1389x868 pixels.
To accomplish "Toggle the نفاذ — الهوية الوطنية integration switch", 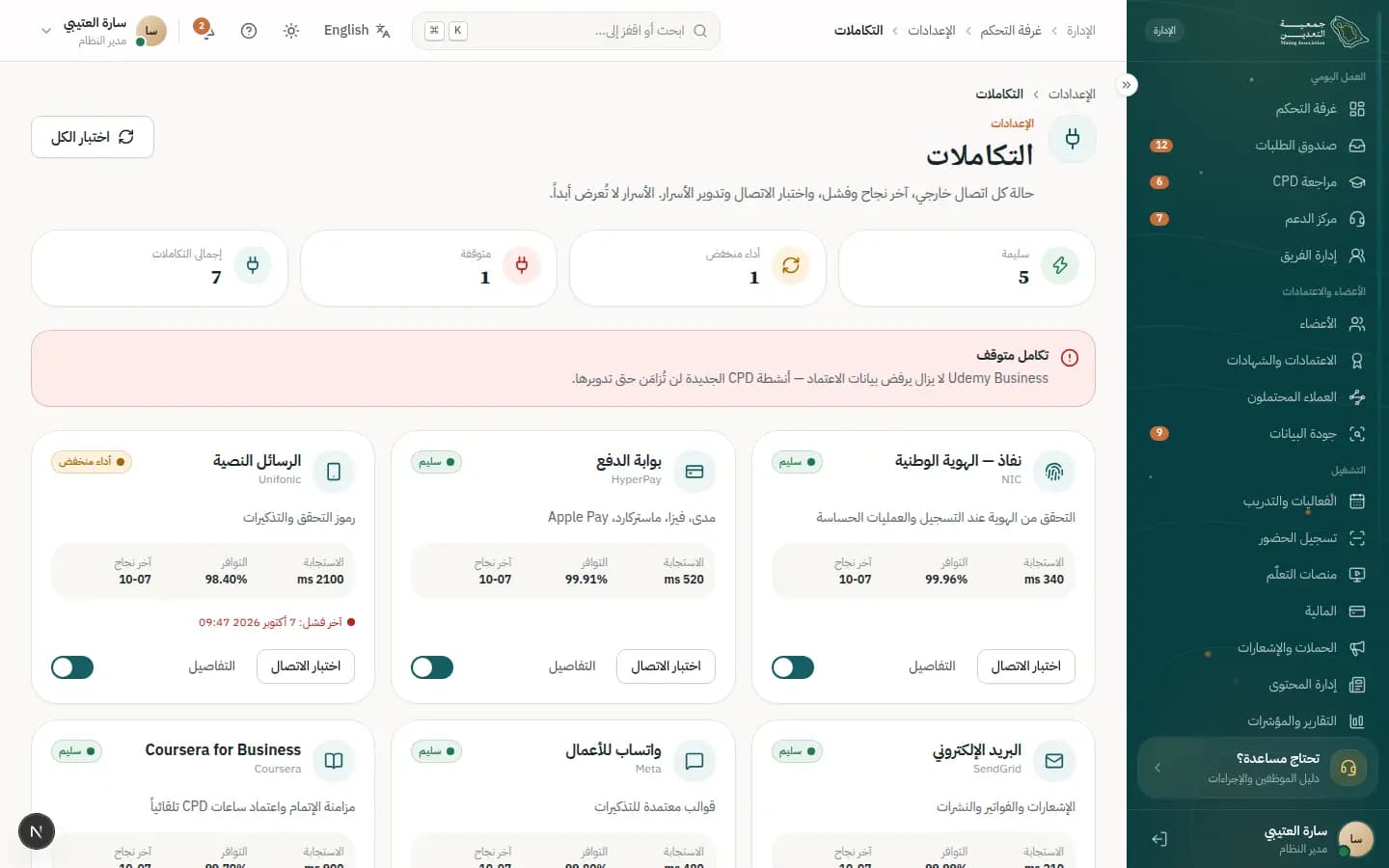I will (x=793, y=667).
